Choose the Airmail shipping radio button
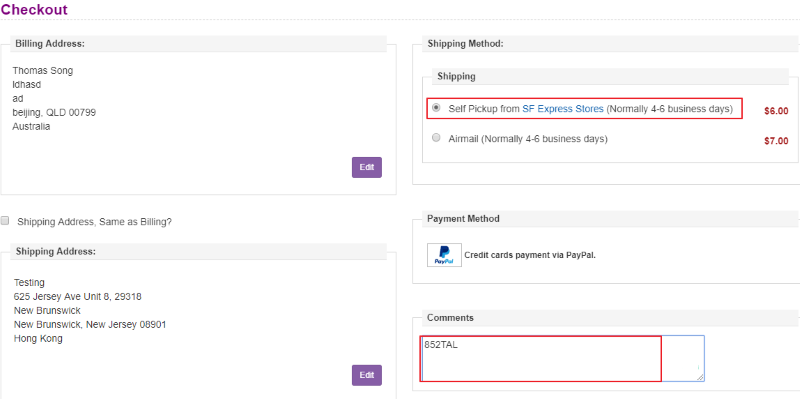The image size is (800, 399). [436, 137]
